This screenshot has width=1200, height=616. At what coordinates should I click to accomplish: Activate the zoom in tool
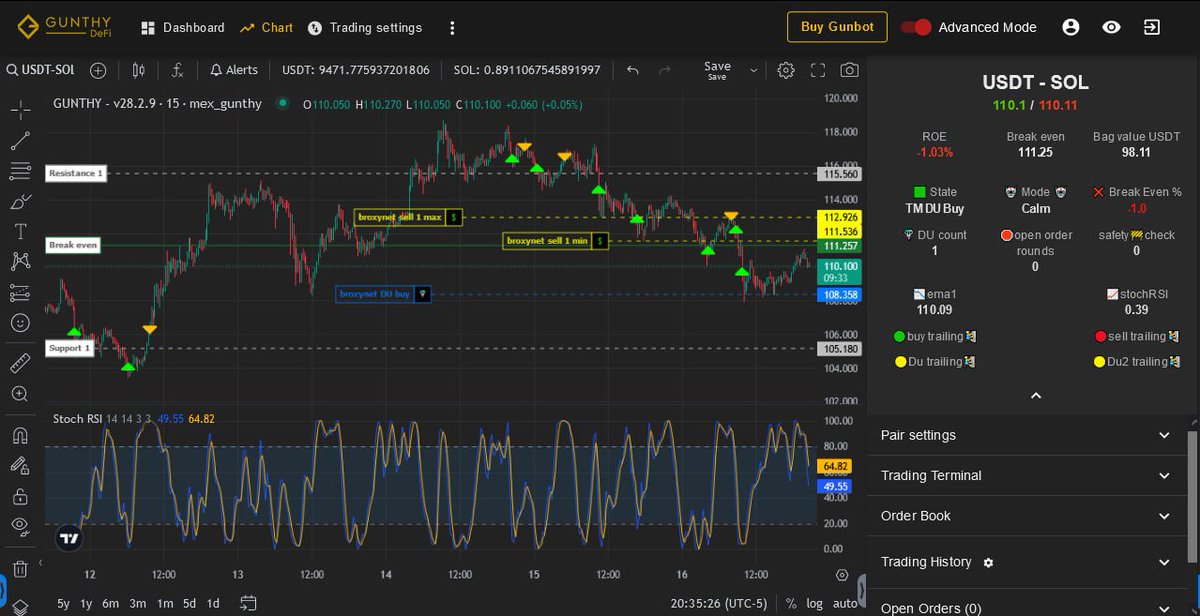20,394
